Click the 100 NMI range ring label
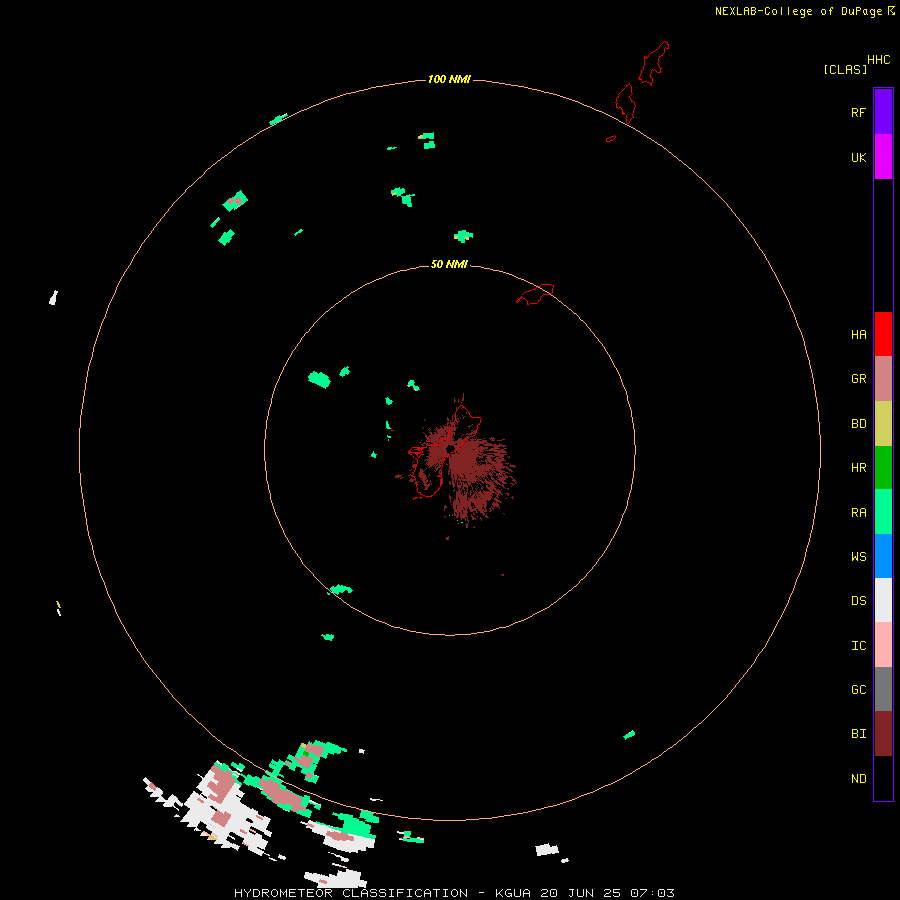This screenshot has height=900, width=900. [449, 79]
